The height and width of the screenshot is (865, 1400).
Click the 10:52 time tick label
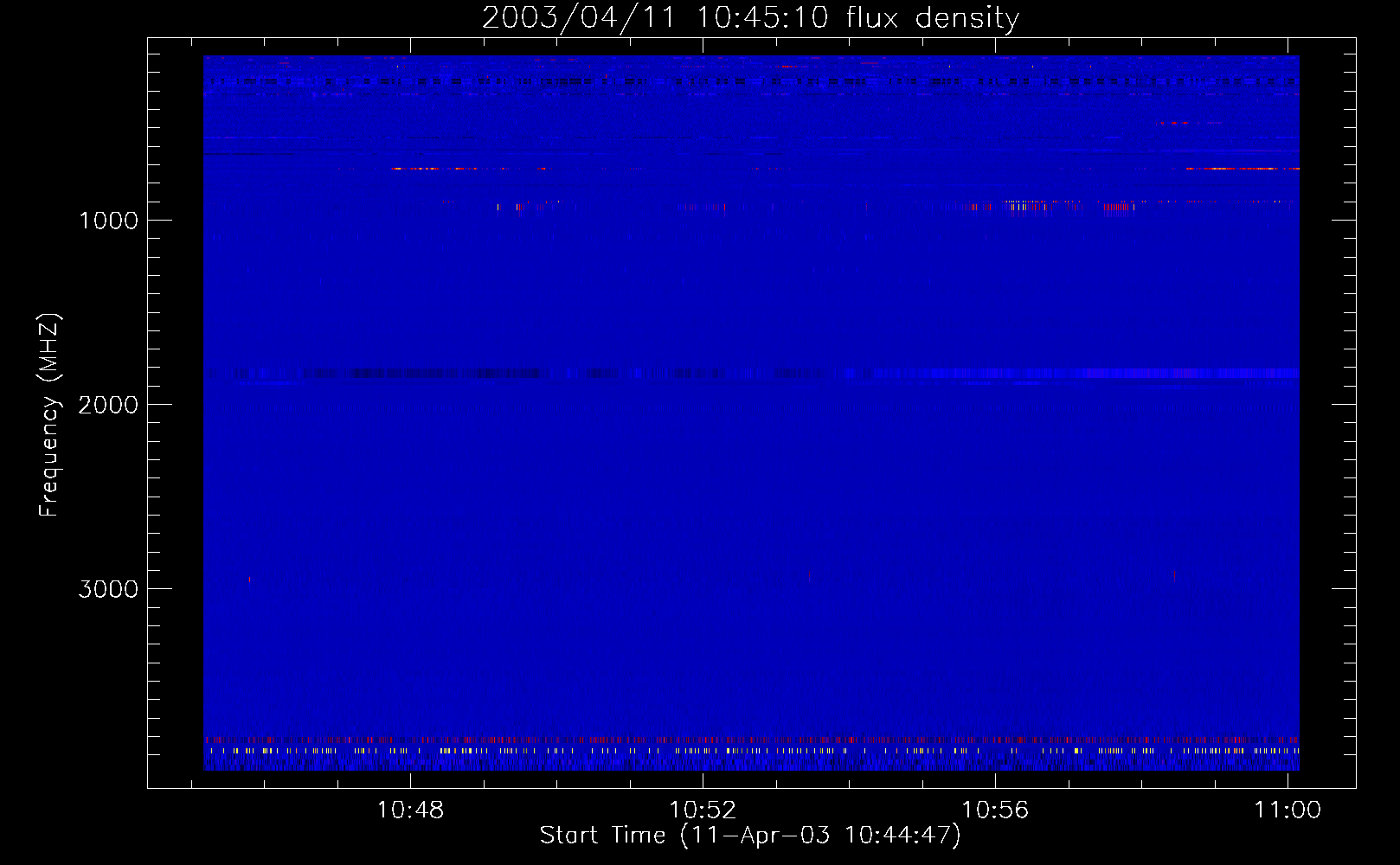click(703, 810)
